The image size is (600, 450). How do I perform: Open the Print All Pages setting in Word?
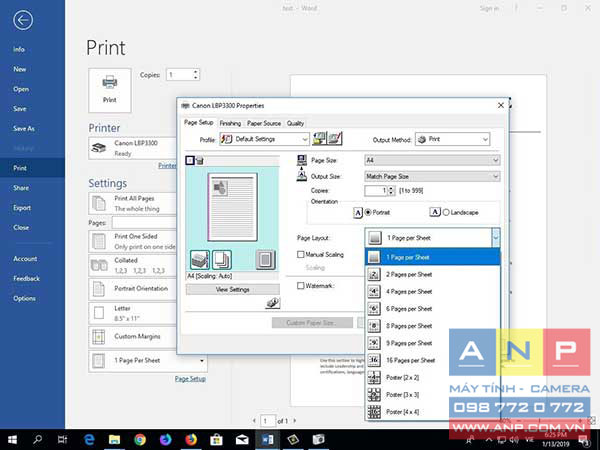coord(133,203)
